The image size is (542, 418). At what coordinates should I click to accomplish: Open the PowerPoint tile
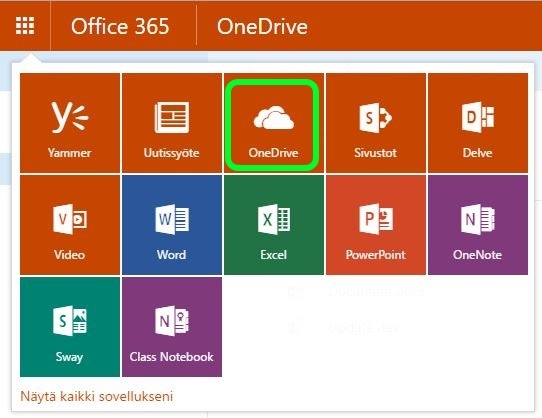coord(376,225)
